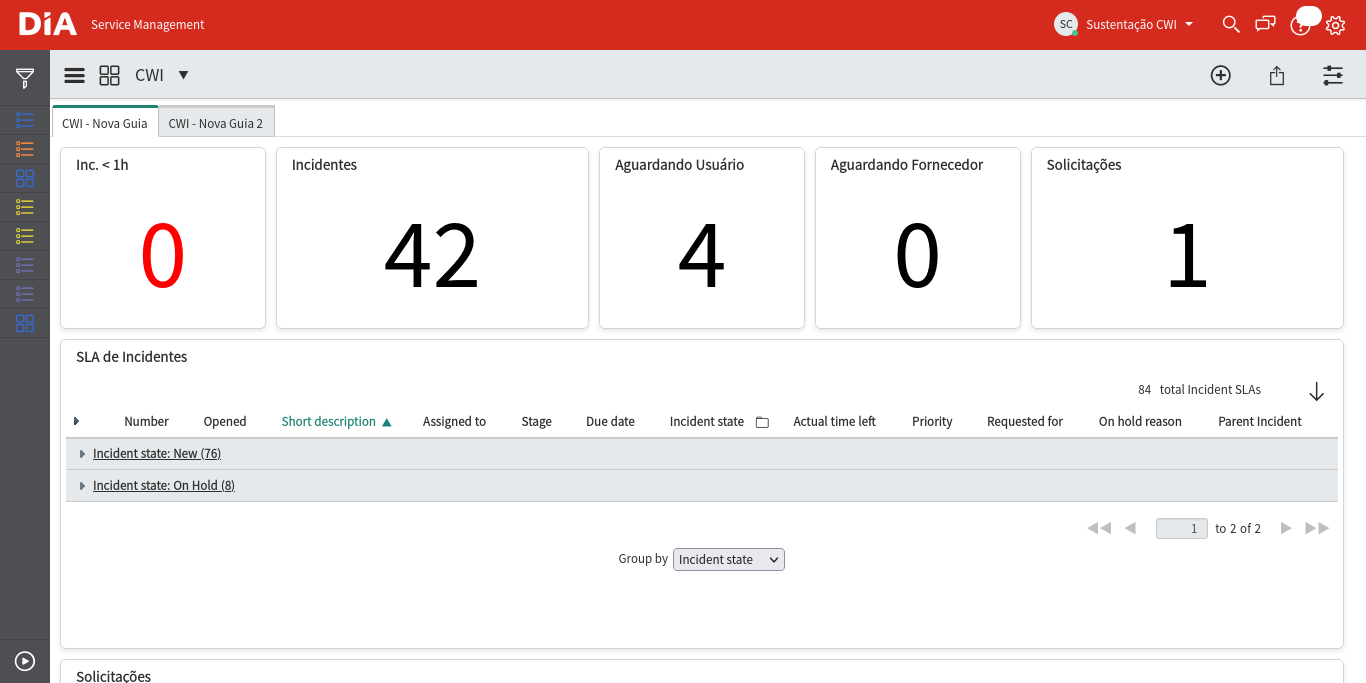Click the share dashboard icon
This screenshot has width=1366, height=683.
coord(1277,75)
